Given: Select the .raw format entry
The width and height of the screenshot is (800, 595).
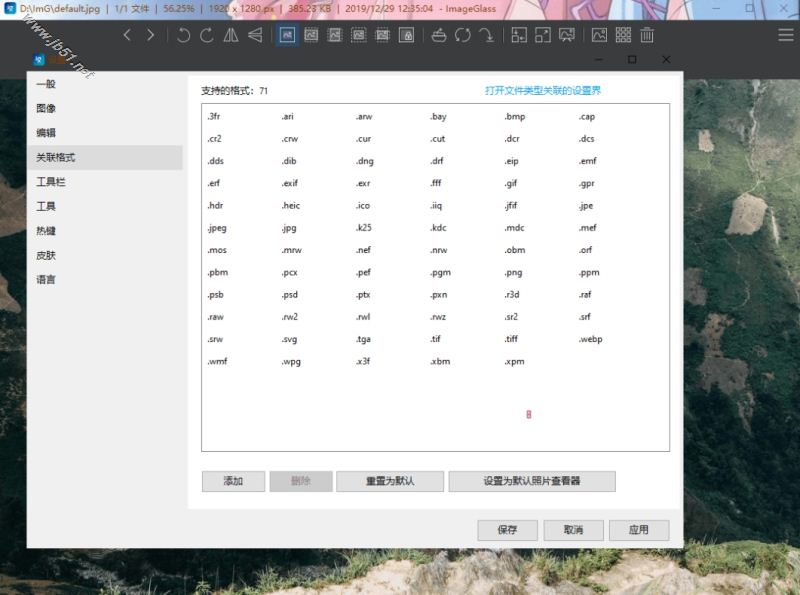Looking at the screenshot, I should click(215, 317).
